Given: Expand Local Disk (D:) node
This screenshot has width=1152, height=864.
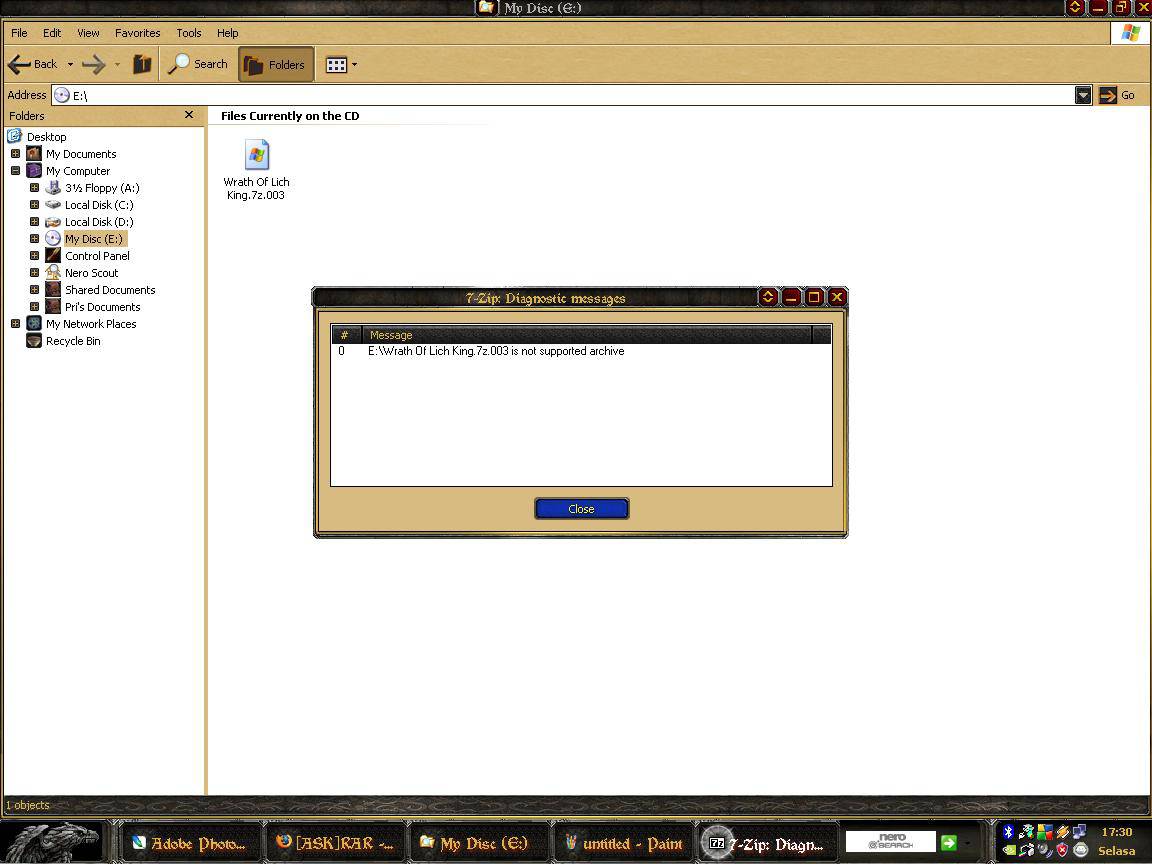Looking at the screenshot, I should pyautogui.click(x=34, y=221).
